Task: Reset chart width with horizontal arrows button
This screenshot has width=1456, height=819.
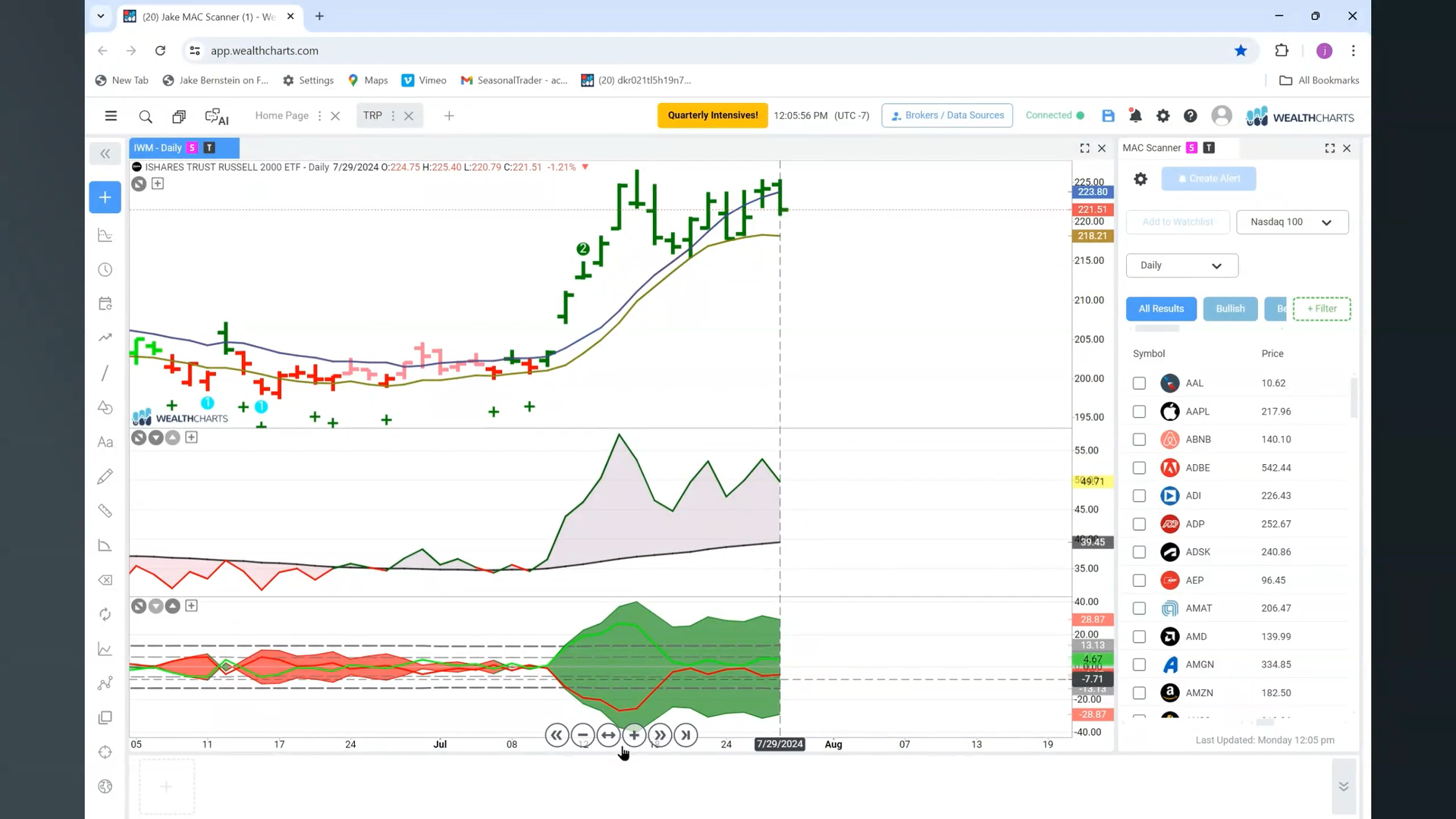Action: pyautogui.click(x=608, y=735)
